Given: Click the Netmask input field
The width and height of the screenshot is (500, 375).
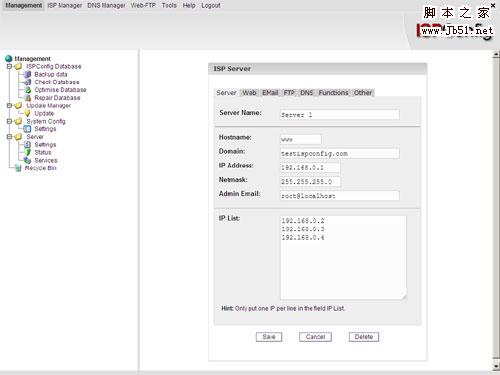Looking at the screenshot, I should pos(310,182).
